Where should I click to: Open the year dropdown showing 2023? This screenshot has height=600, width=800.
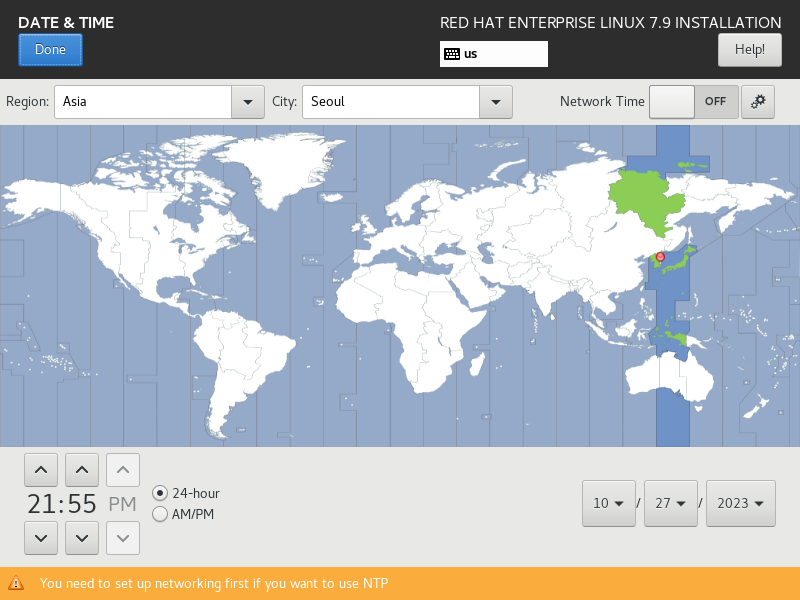pyautogui.click(x=740, y=503)
